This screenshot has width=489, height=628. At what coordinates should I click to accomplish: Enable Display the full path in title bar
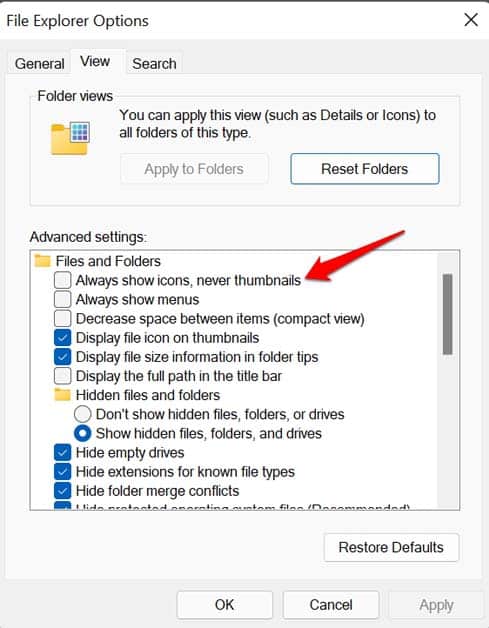[x=62, y=376]
